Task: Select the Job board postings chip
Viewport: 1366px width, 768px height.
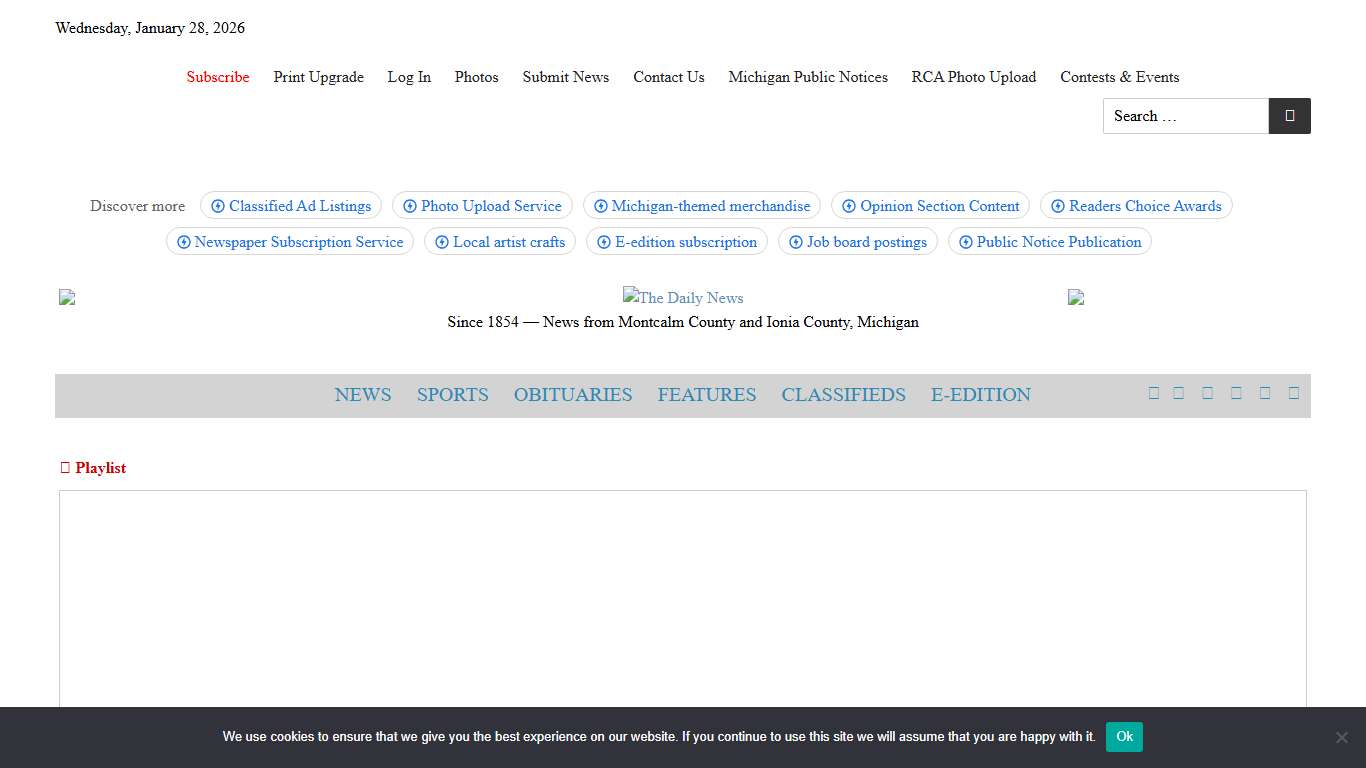Action: pyautogui.click(x=858, y=242)
